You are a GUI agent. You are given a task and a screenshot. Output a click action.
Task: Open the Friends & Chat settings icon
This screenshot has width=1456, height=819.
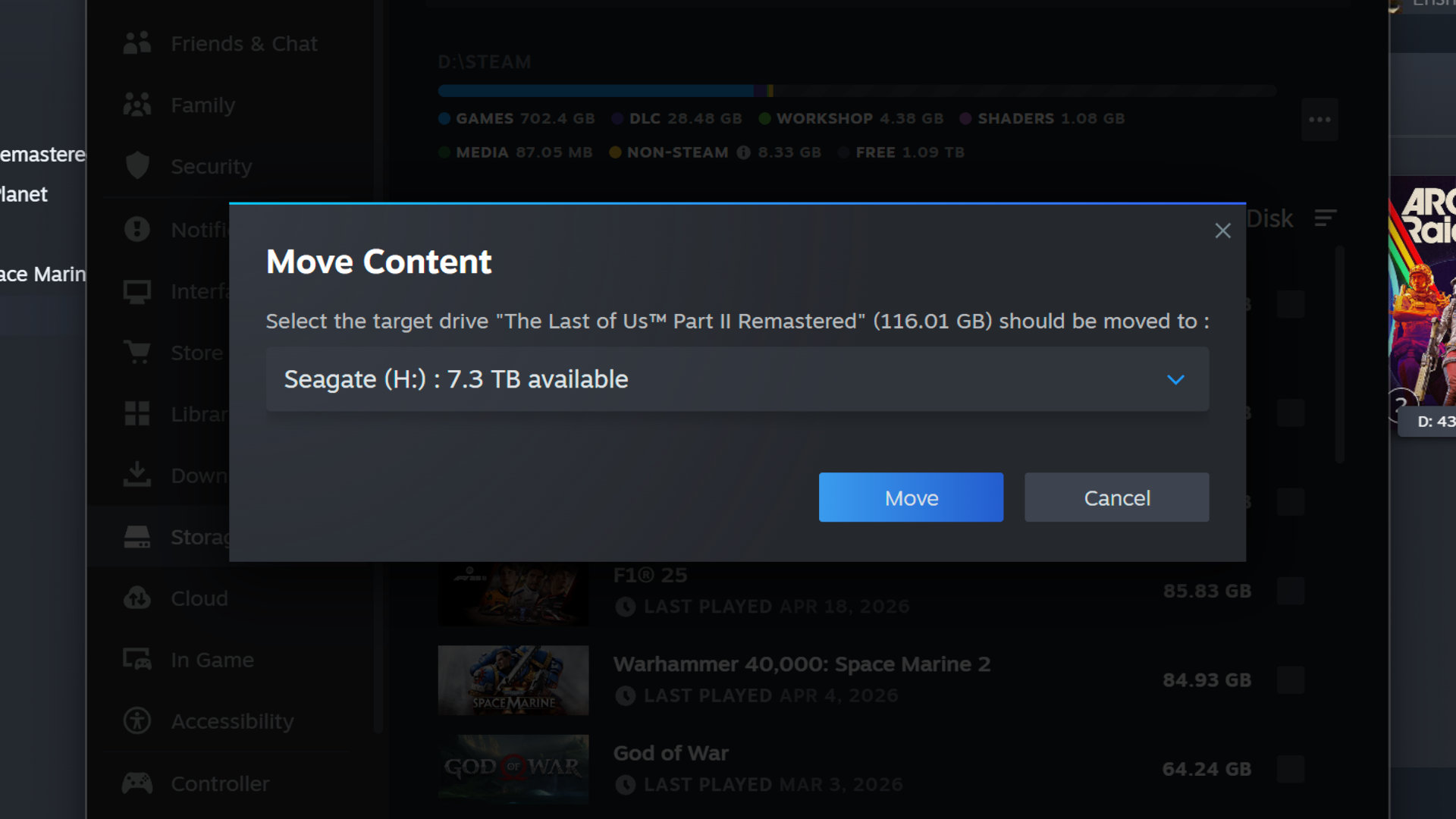point(137,43)
